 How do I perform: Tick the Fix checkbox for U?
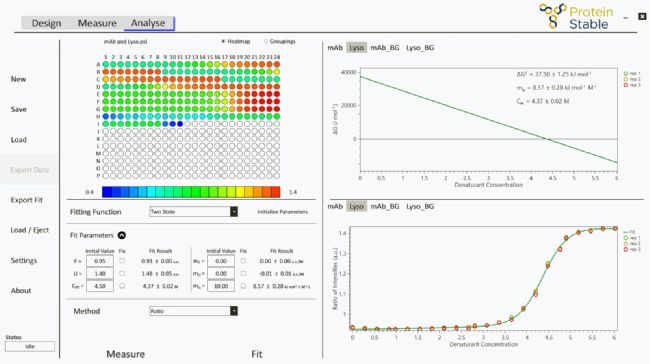(x=122, y=274)
